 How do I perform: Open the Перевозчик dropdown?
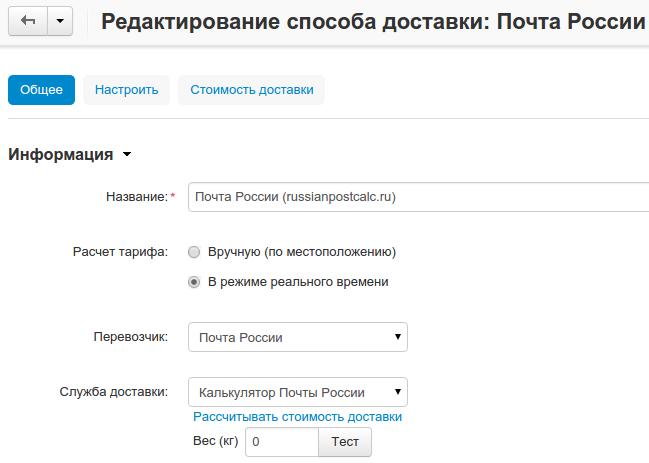(x=298, y=337)
